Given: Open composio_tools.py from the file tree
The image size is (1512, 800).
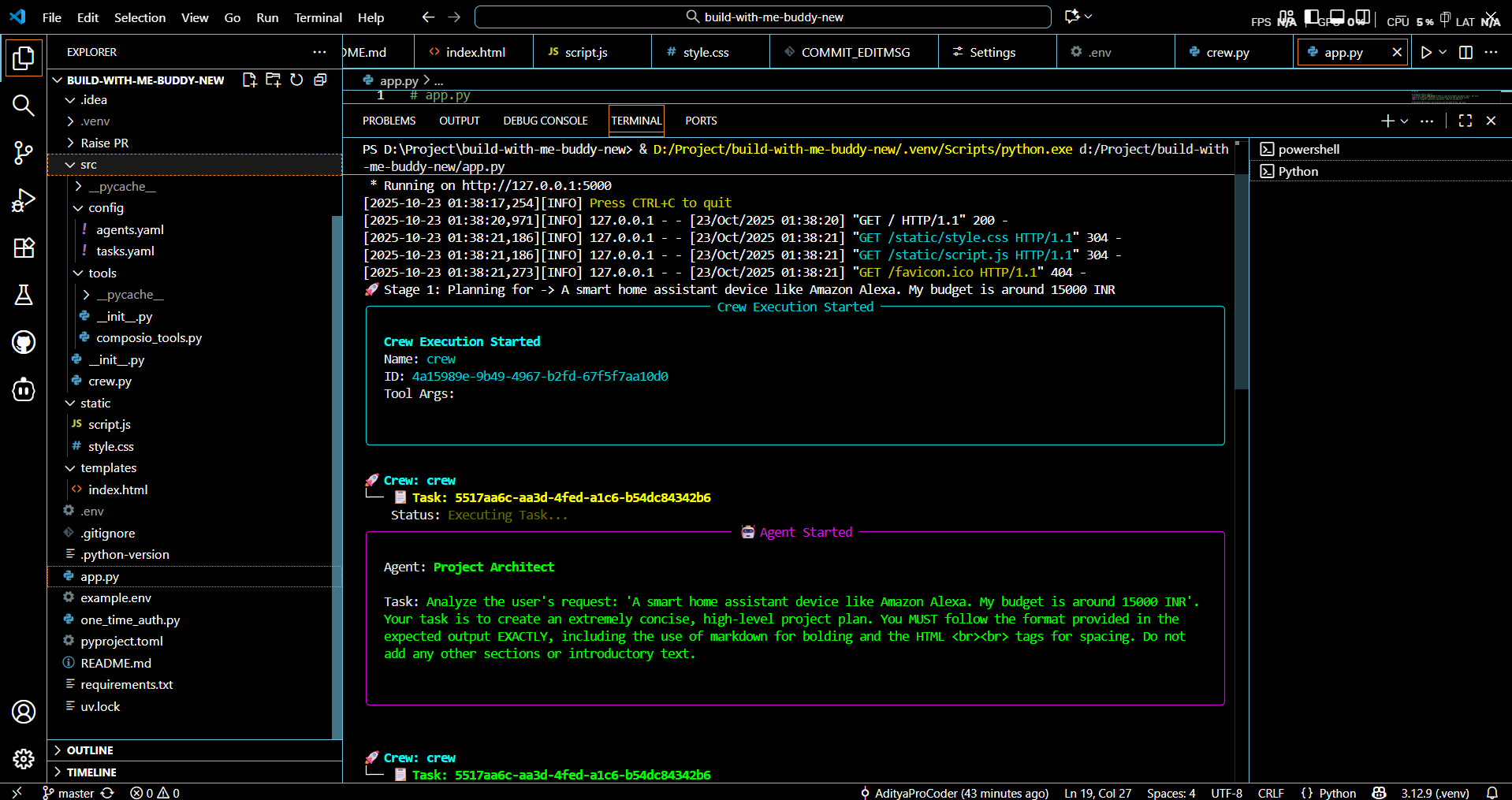Looking at the screenshot, I should (x=149, y=338).
